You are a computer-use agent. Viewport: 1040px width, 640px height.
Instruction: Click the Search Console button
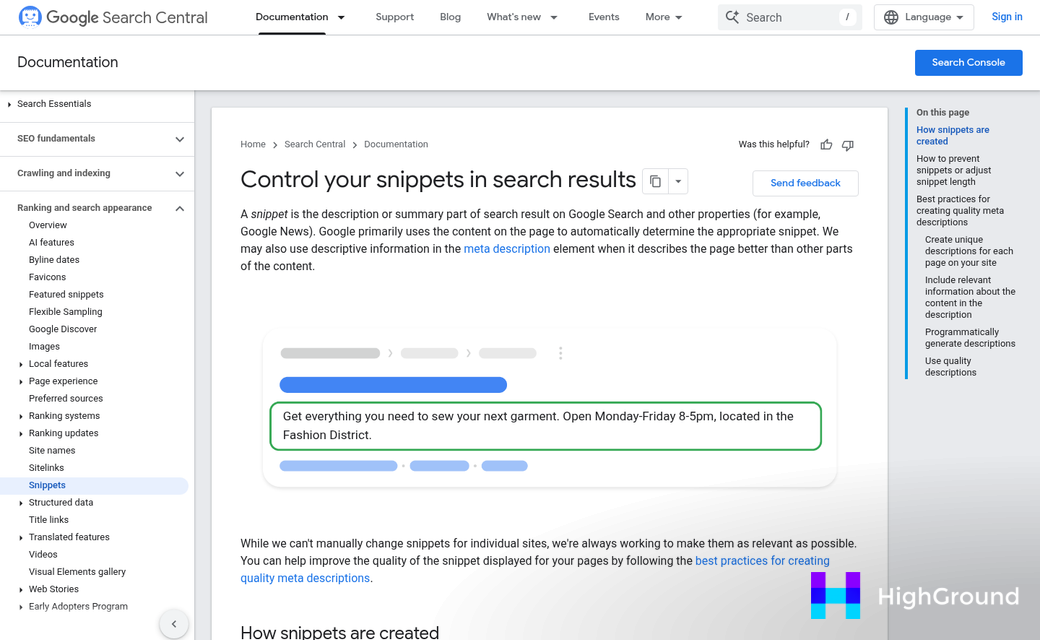(x=968, y=62)
